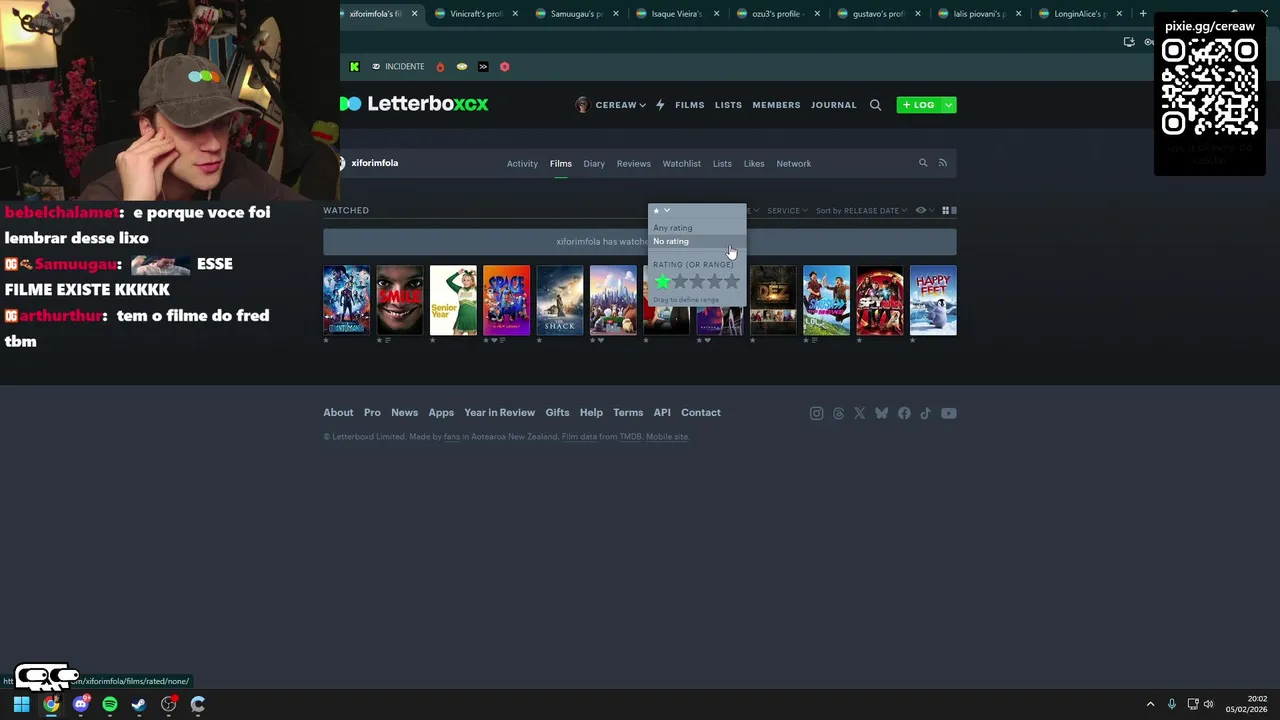Viewport: 1280px width, 720px height.
Task: Open the Smile movie poster
Action: click(x=400, y=300)
